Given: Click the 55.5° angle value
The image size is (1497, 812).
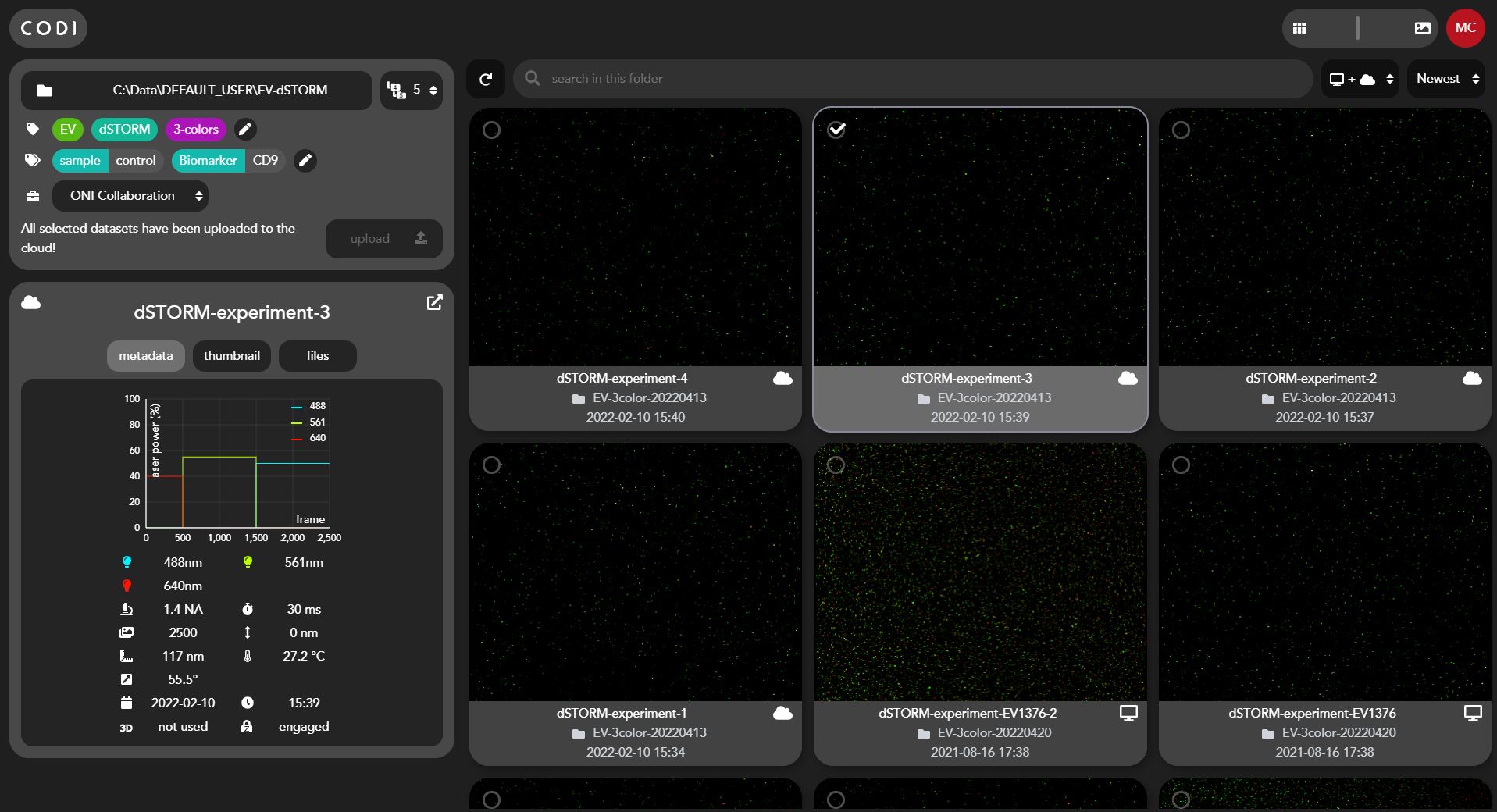Looking at the screenshot, I should 183,679.
